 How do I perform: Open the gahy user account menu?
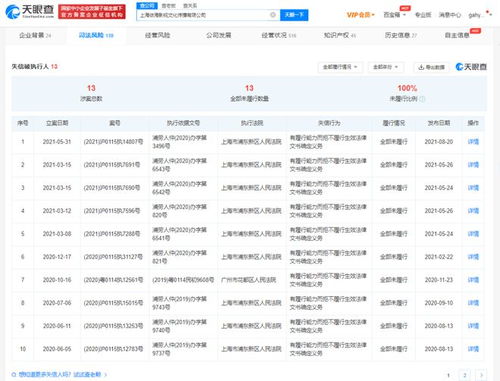pyautogui.click(x=479, y=15)
